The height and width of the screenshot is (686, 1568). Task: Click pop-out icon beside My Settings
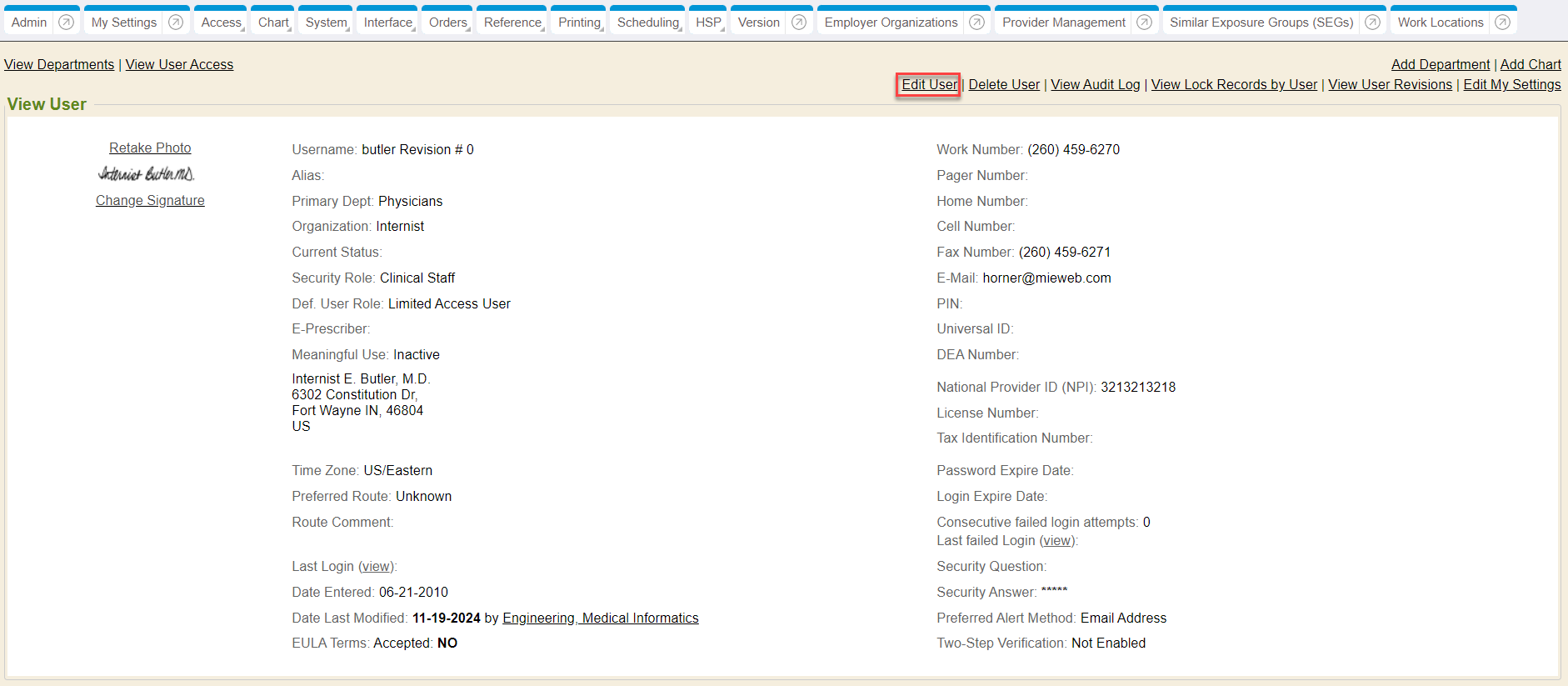pyautogui.click(x=176, y=23)
